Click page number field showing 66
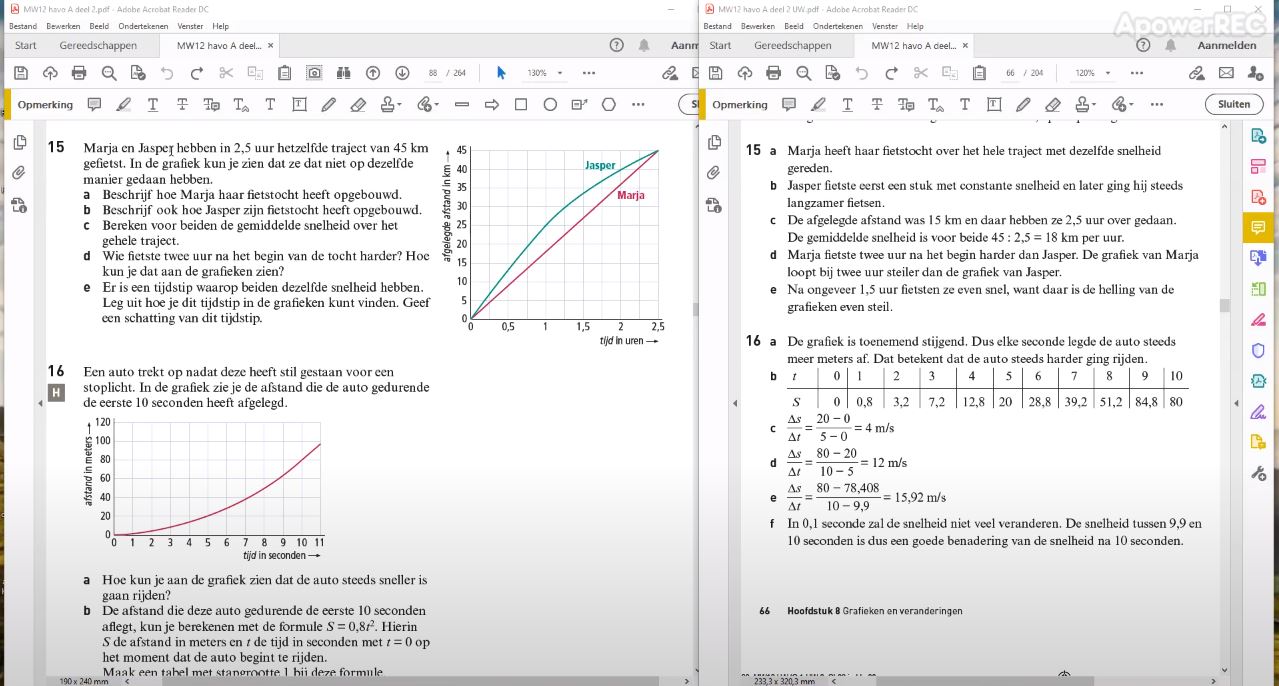Screen dimensions: 1279x686 pos(1011,73)
